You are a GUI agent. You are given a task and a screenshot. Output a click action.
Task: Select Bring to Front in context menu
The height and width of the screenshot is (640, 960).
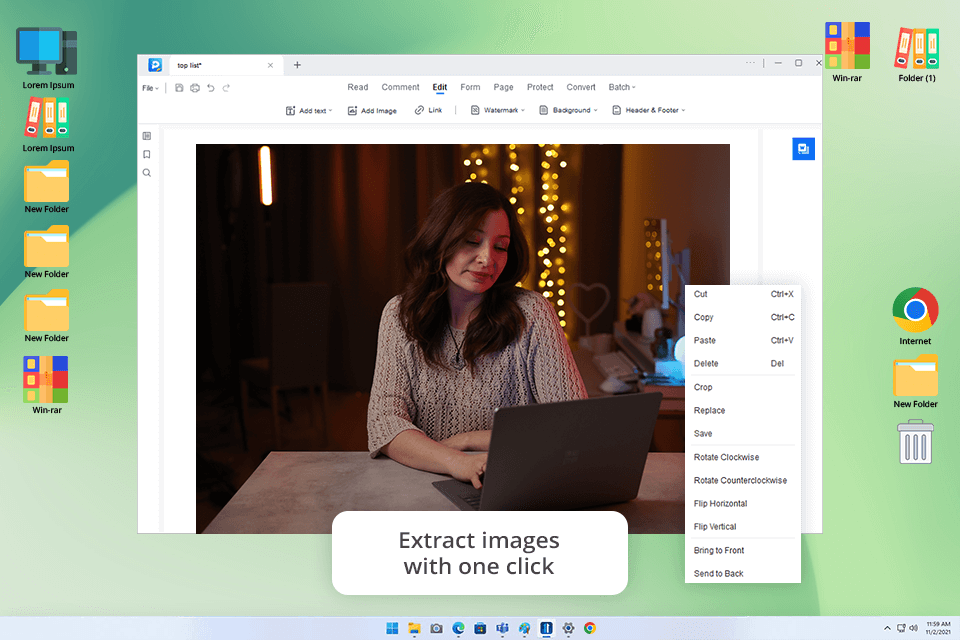pos(743,550)
